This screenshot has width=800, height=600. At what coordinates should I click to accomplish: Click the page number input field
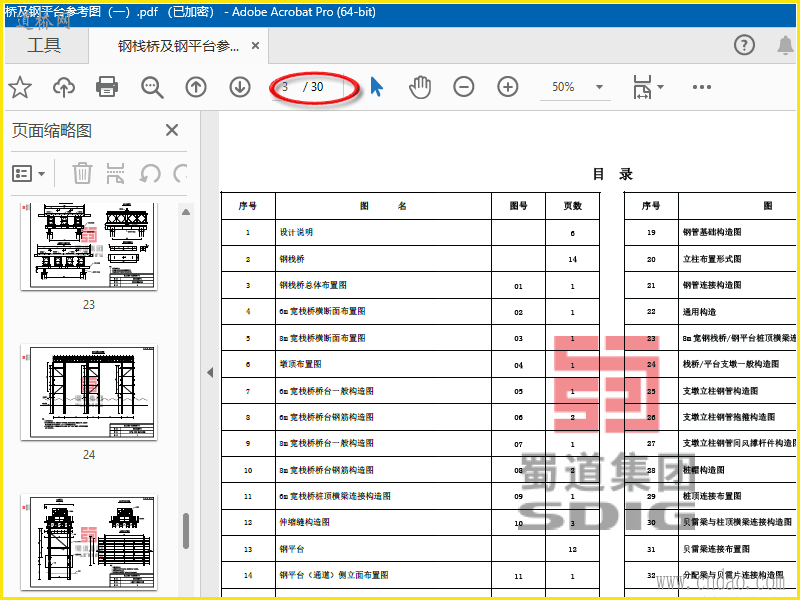(x=285, y=87)
